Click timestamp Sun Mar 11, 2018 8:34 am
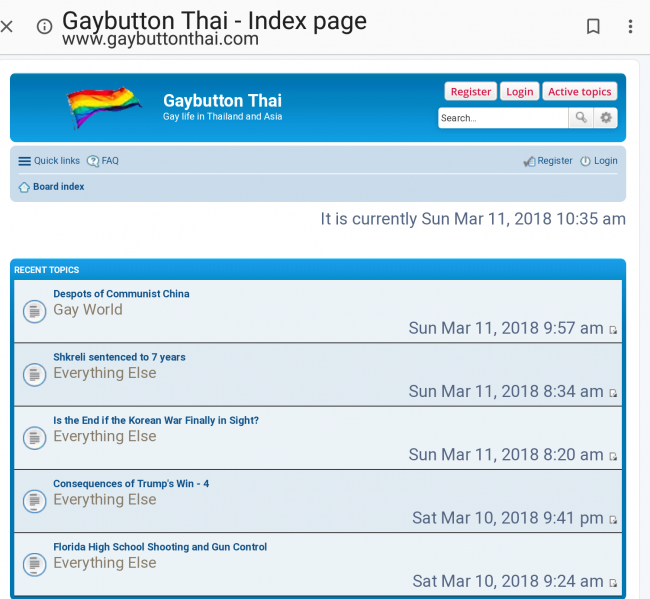 [x=506, y=392]
